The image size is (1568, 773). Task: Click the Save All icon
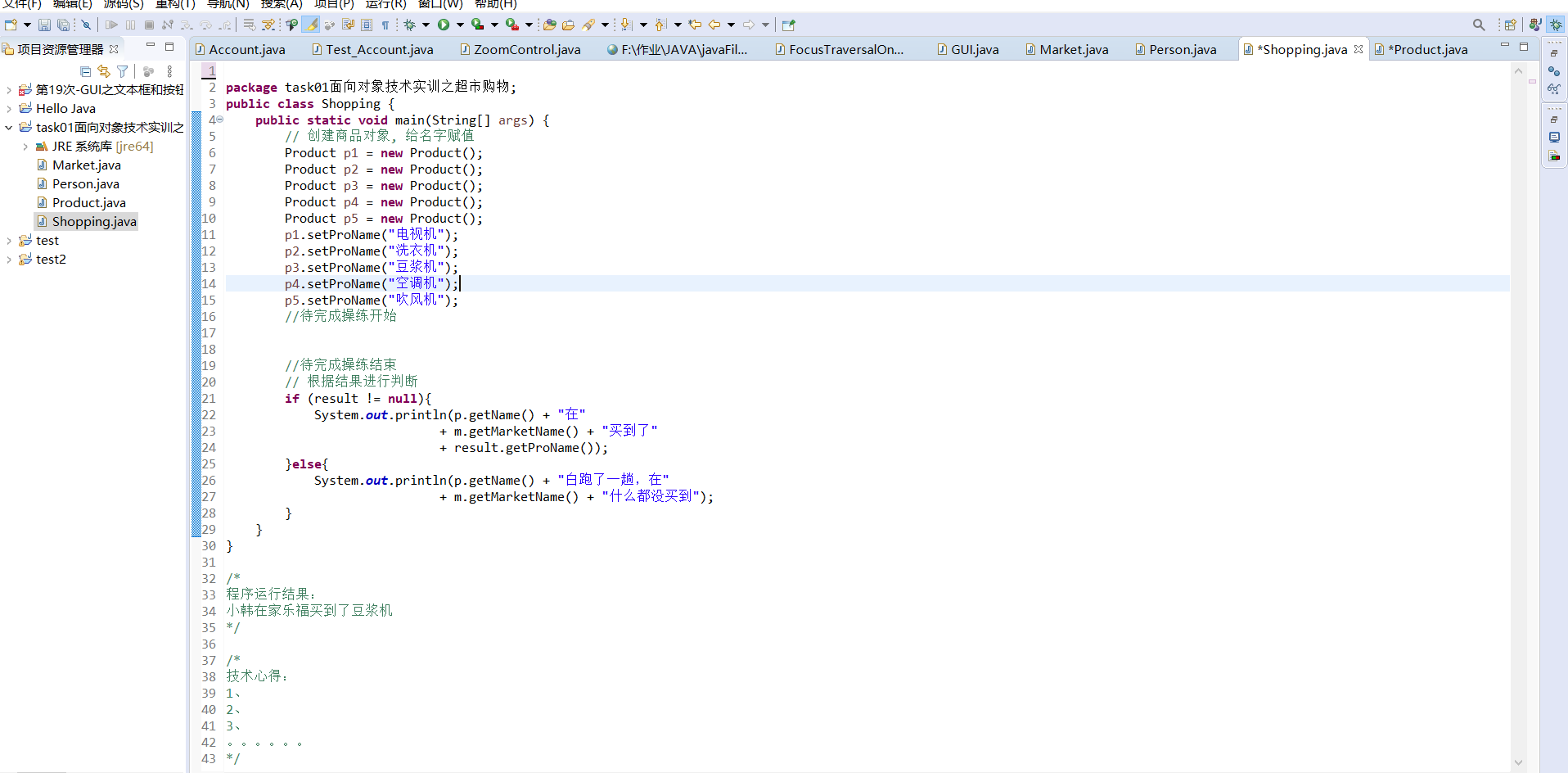pos(63,25)
